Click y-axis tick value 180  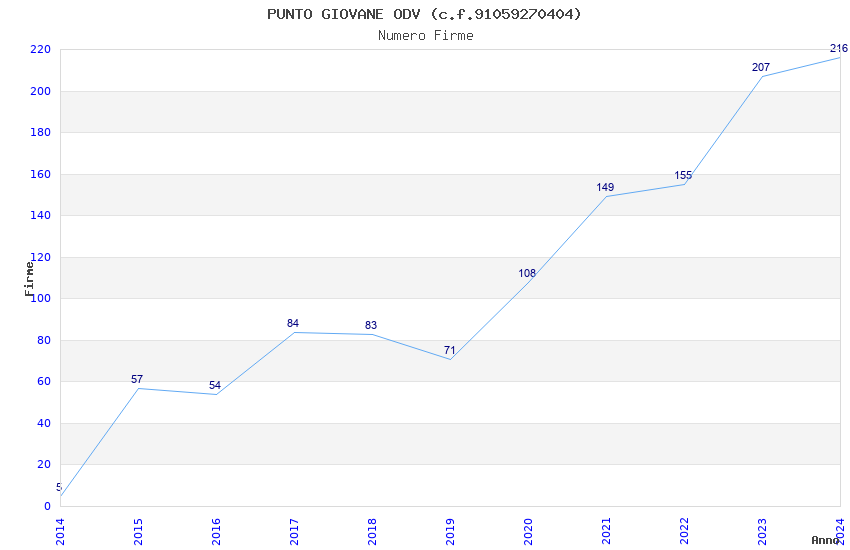coord(41,132)
